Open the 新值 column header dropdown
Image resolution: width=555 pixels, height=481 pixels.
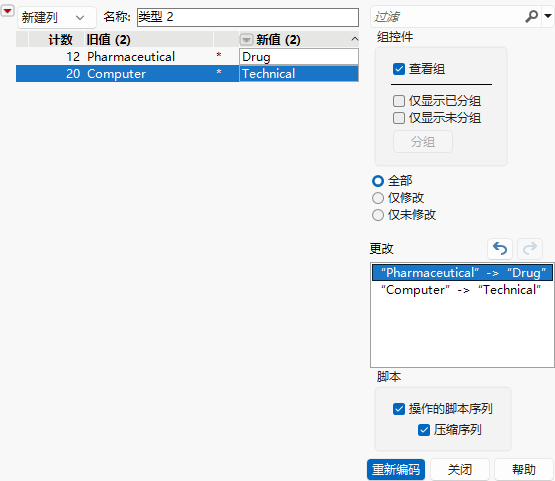246,39
